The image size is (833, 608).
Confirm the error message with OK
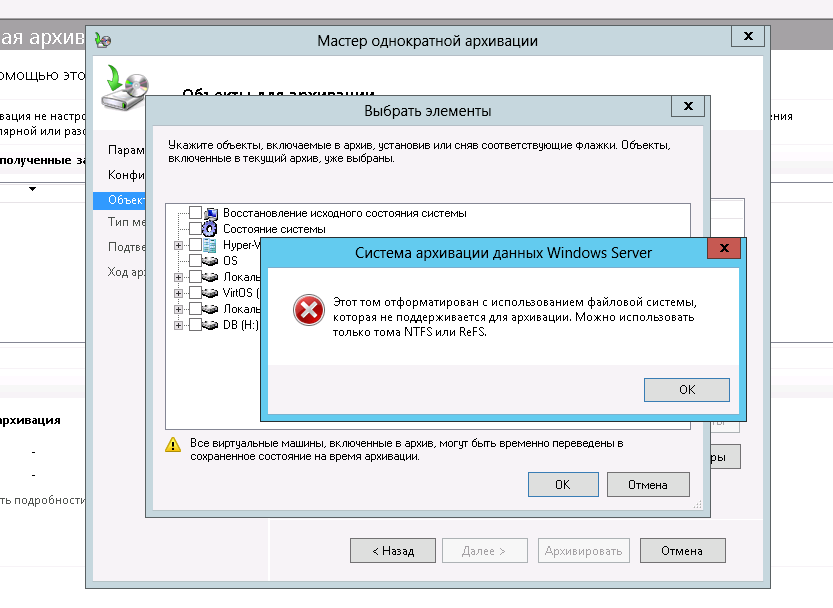pyautogui.click(x=686, y=390)
